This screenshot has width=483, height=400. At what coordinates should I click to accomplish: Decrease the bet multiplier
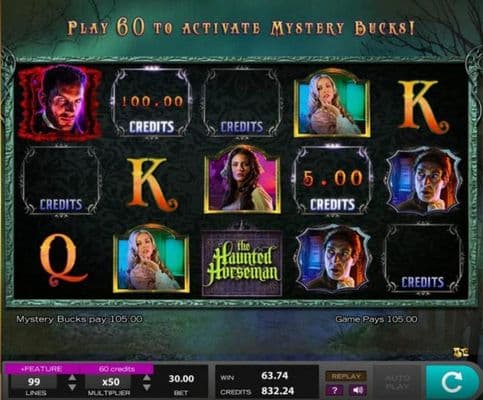tap(147, 387)
